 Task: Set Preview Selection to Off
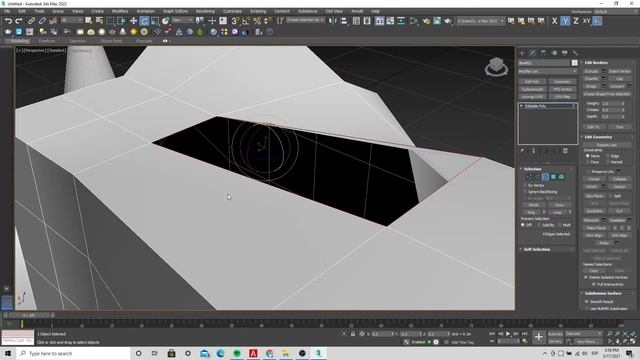(x=523, y=225)
